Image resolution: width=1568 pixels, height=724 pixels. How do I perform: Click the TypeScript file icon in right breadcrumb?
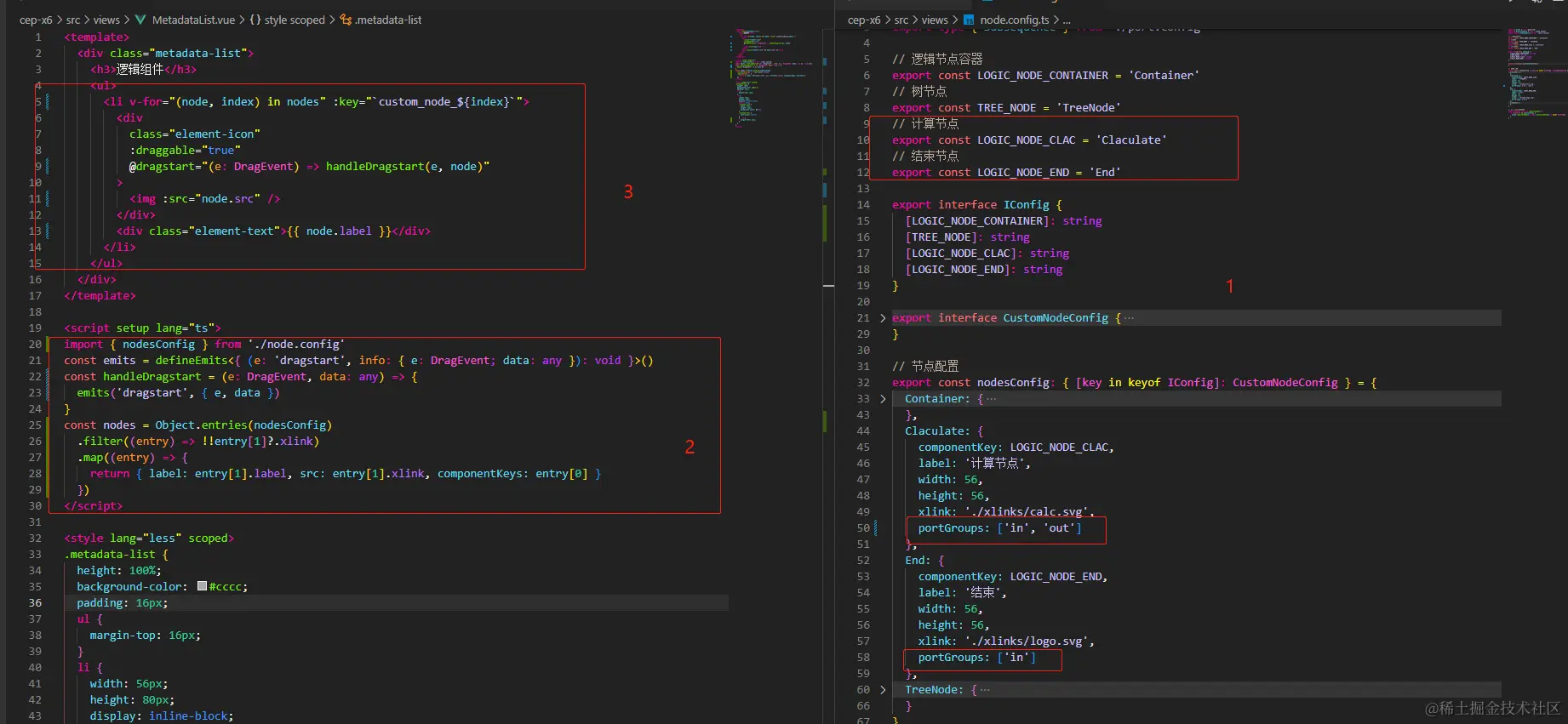(x=969, y=20)
